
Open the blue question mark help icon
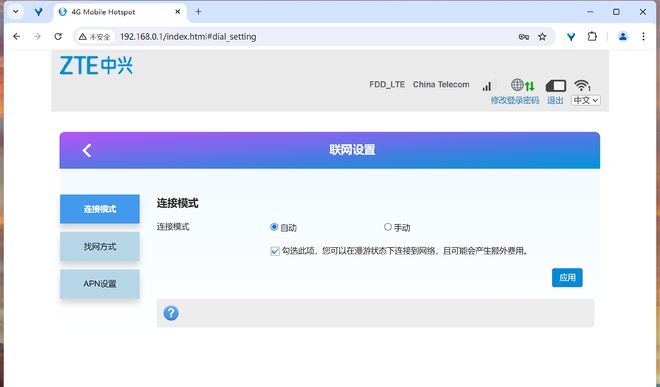tap(171, 313)
